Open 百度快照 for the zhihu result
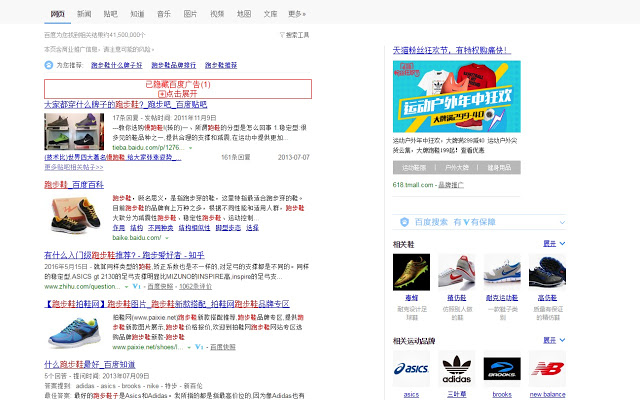Screen dimensions: 640x400 [x=160, y=287]
